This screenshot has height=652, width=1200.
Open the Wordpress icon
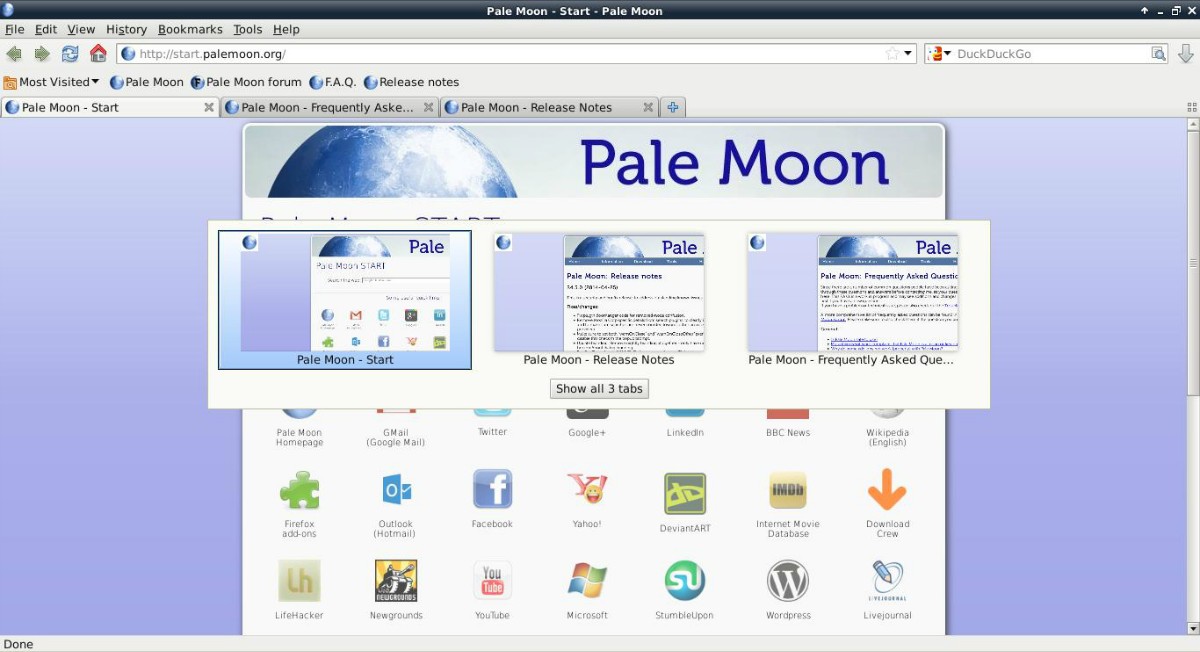(x=788, y=581)
